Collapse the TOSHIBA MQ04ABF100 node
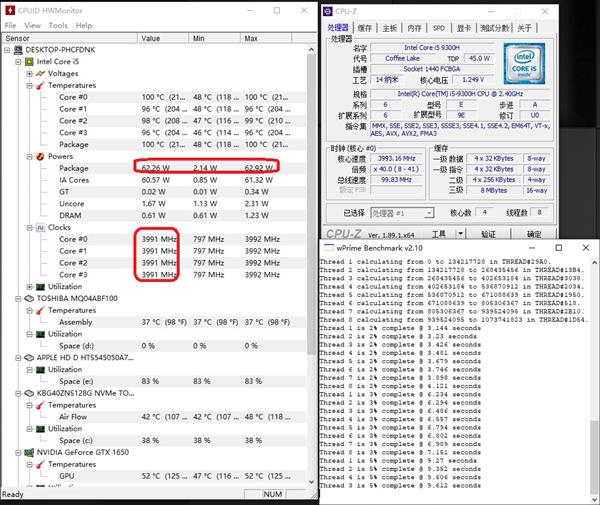600x505 pixels. 18,298
